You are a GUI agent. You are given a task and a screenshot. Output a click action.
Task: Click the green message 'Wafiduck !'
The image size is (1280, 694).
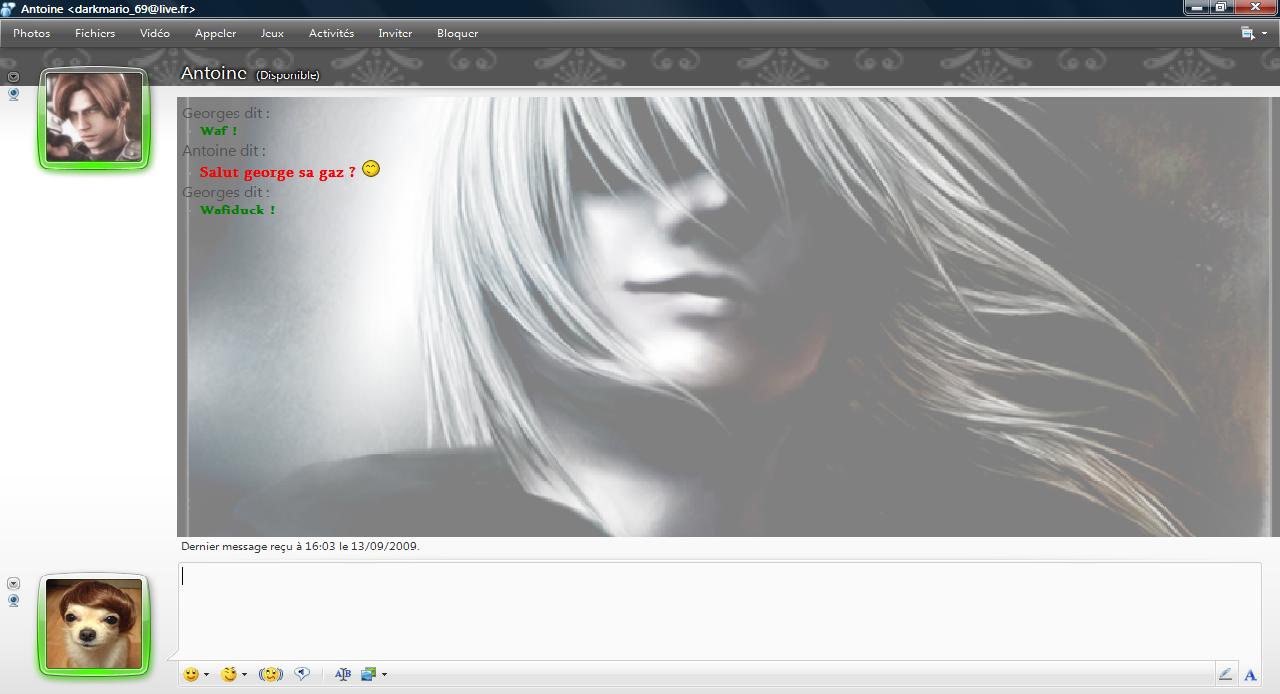click(x=237, y=210)
